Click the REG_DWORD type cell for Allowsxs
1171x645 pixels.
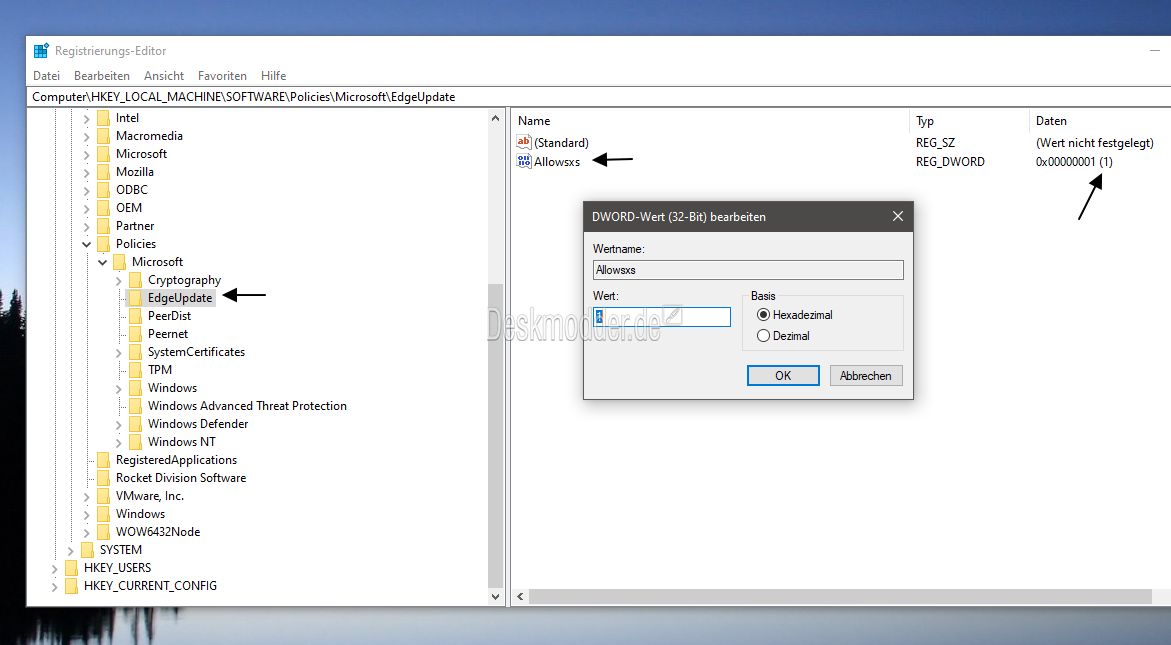pos(950,161)
